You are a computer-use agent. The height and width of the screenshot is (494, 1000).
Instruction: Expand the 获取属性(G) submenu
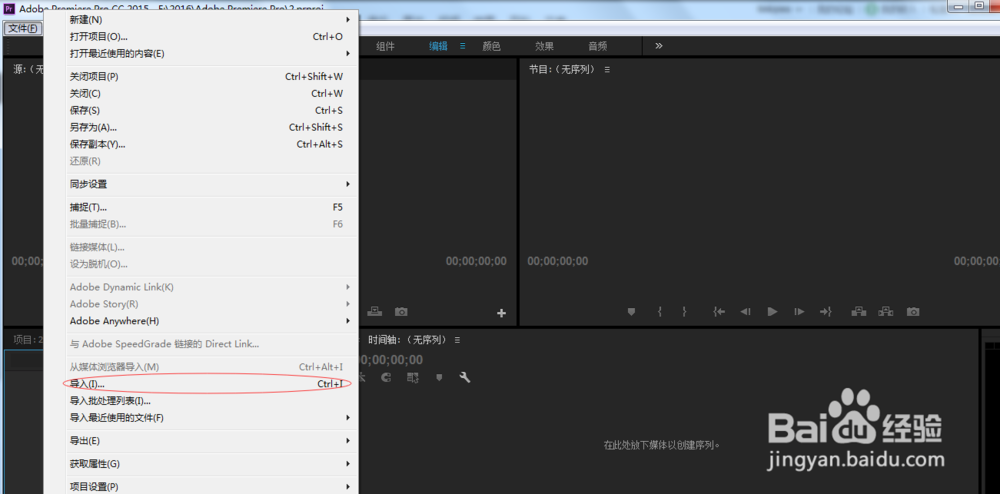pos(202,463)
